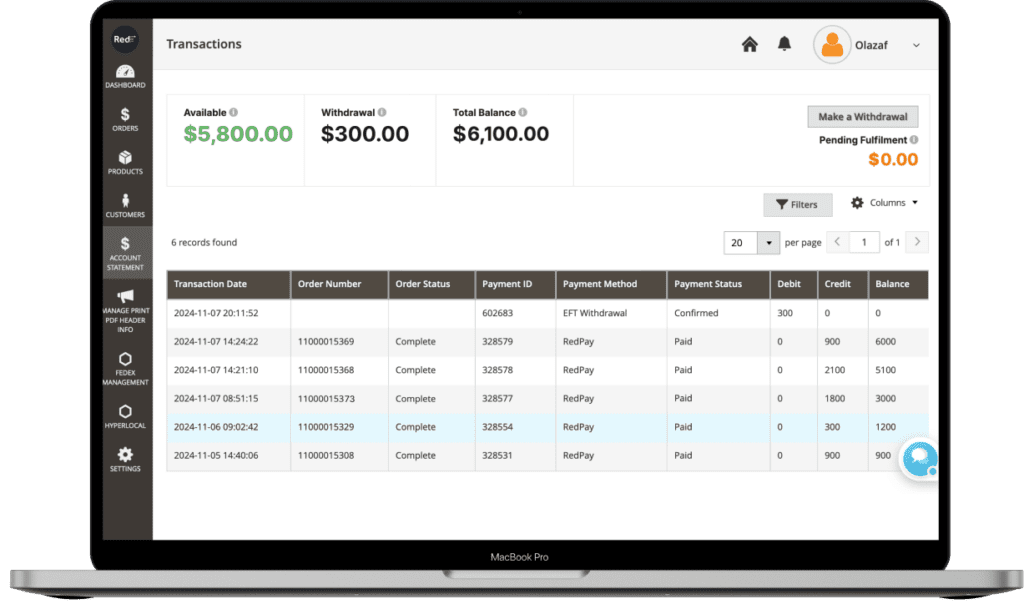Open Manage Print PDF Header Info megaphone
The image size is (1024, 604).
[x=125, y=297]
